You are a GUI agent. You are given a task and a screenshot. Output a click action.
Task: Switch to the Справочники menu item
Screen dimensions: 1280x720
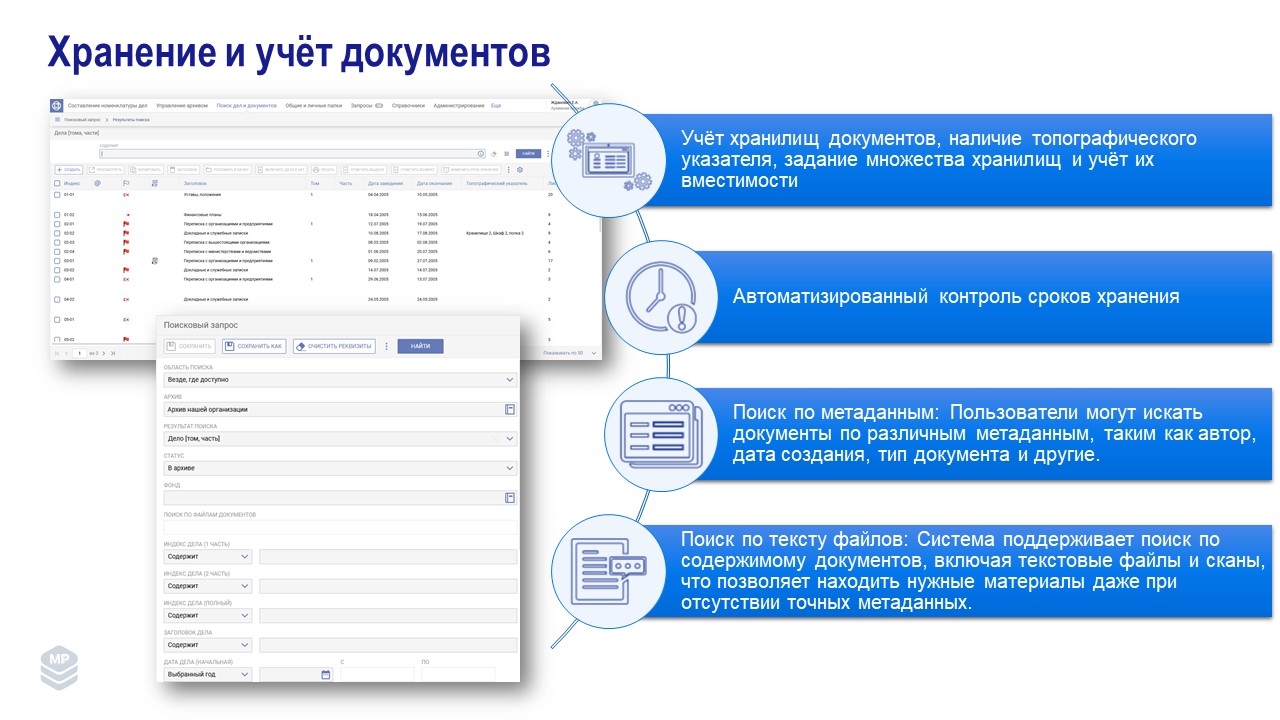[x=409, y=105]
